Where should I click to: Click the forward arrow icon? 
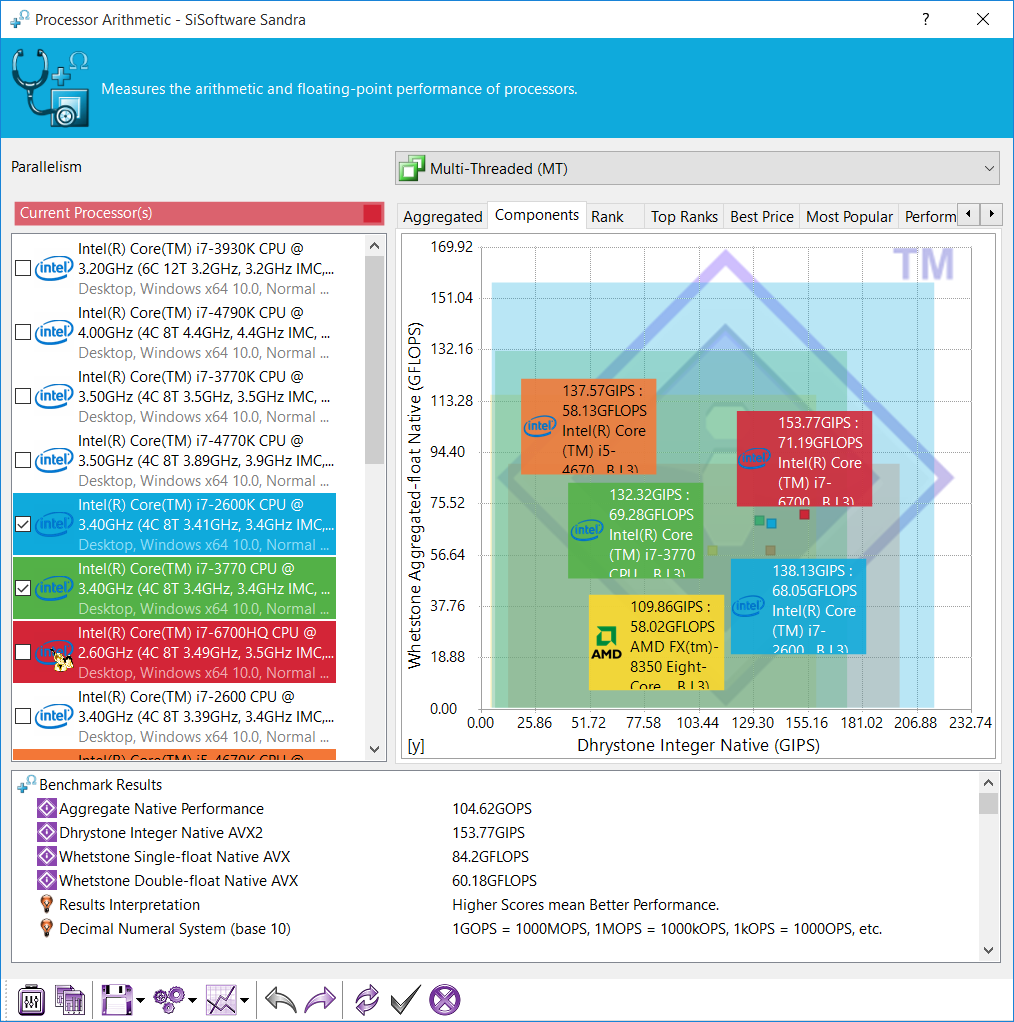pyautogui.click(x=320, y=999)
